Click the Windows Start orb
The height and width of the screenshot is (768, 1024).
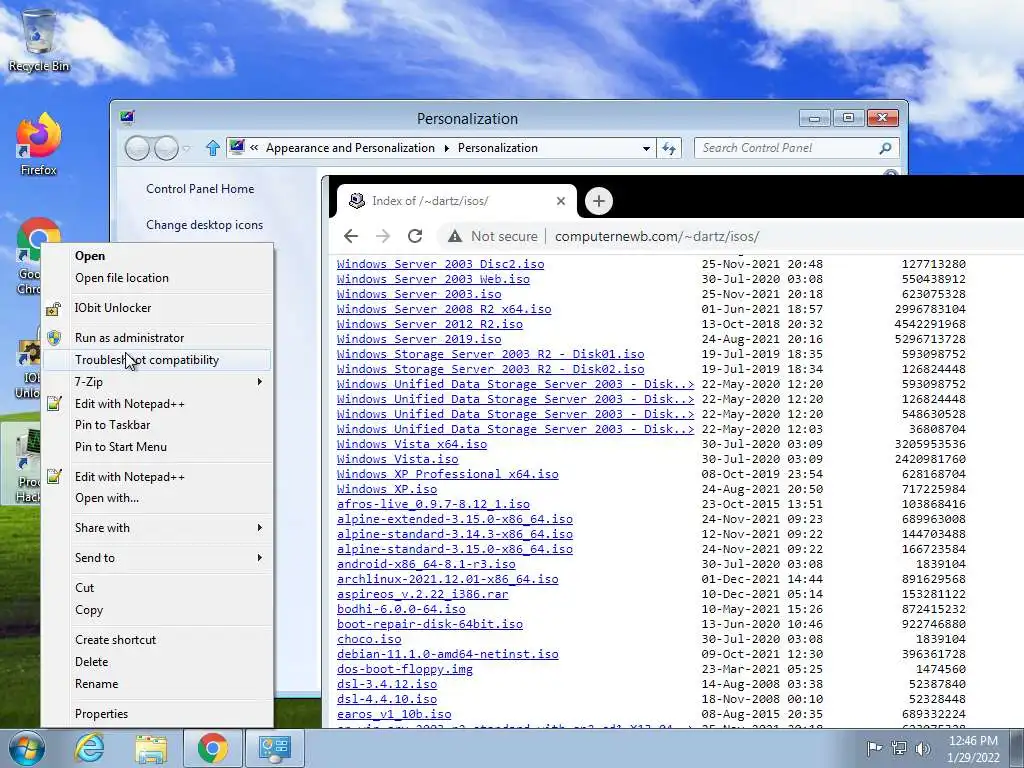click(x=27, y=748)
